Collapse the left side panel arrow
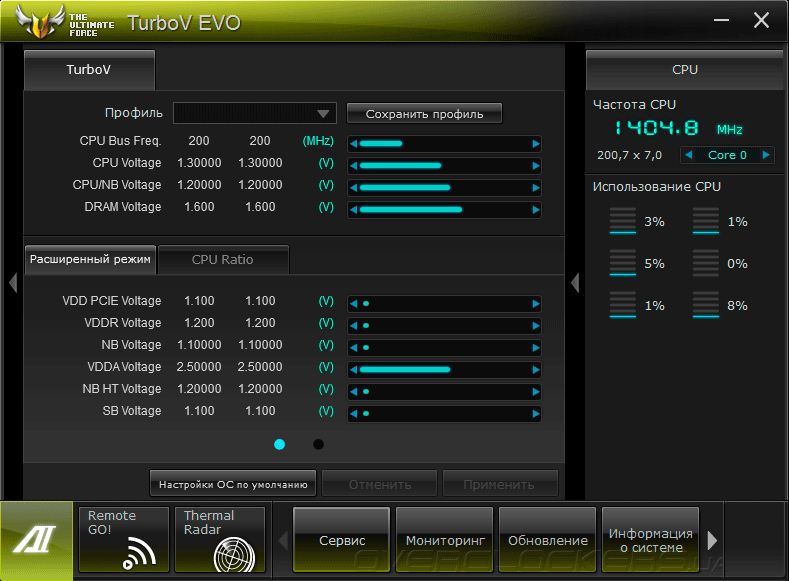Viewport: 789px width, 581px height. [x=13, y=283]
